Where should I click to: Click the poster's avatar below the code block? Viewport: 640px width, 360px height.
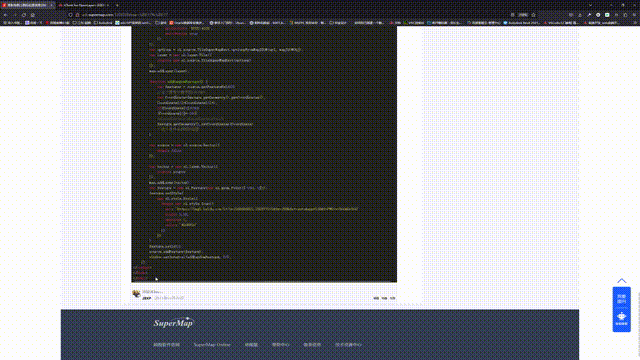pyautogui.click(x=136, y=294)
